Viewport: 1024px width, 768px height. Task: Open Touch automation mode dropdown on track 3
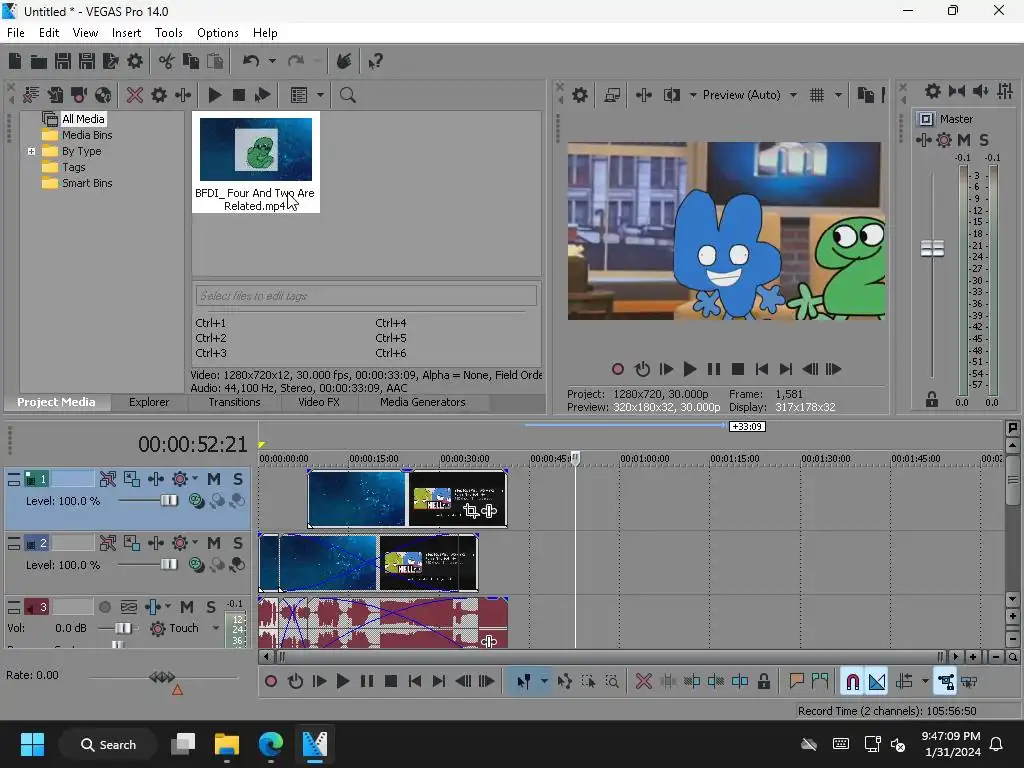point(216,628)
